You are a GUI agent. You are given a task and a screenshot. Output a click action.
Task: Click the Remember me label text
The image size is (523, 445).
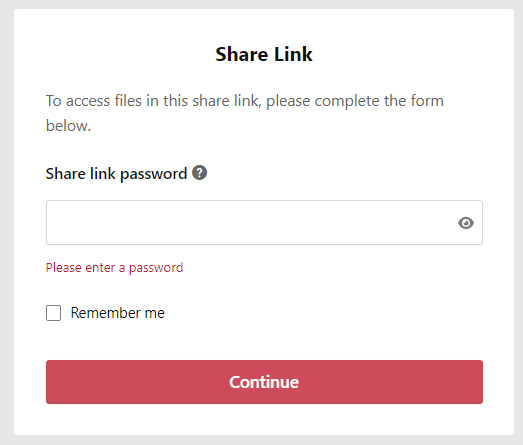[x=117, y=313]
